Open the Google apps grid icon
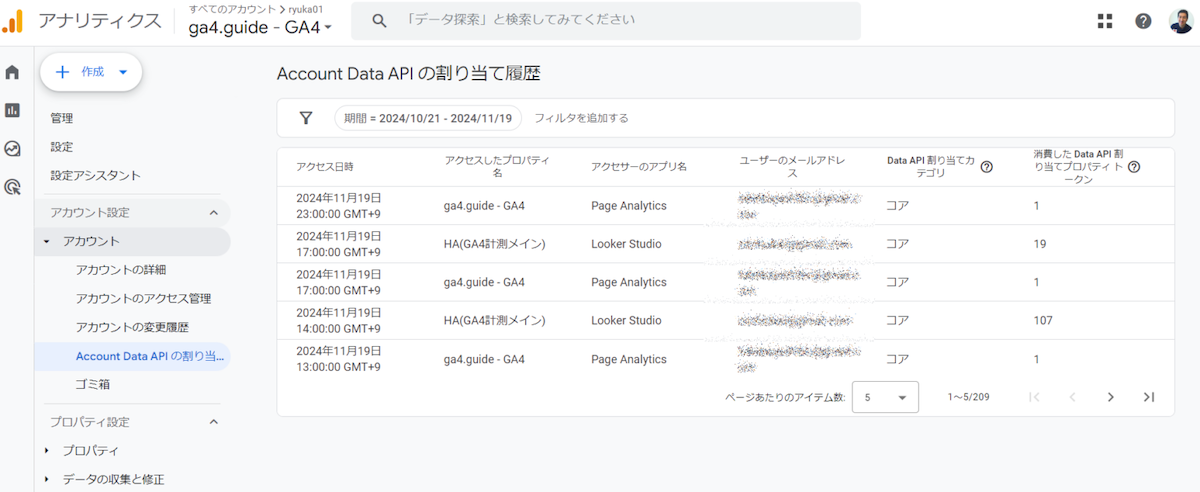The image size is (1200, 492). [1105, 21]
